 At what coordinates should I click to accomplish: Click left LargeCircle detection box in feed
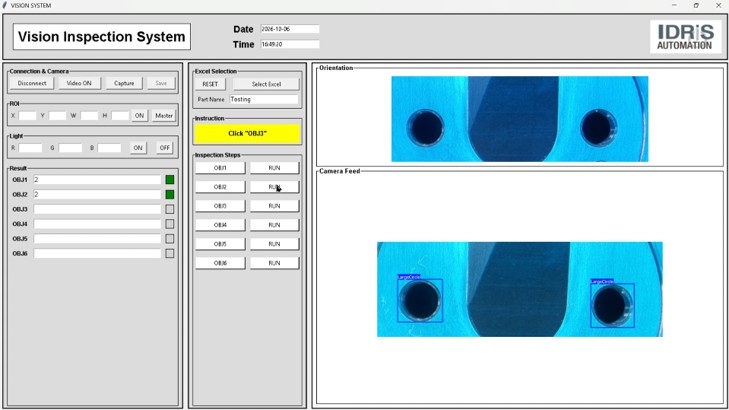click(420, 300)
